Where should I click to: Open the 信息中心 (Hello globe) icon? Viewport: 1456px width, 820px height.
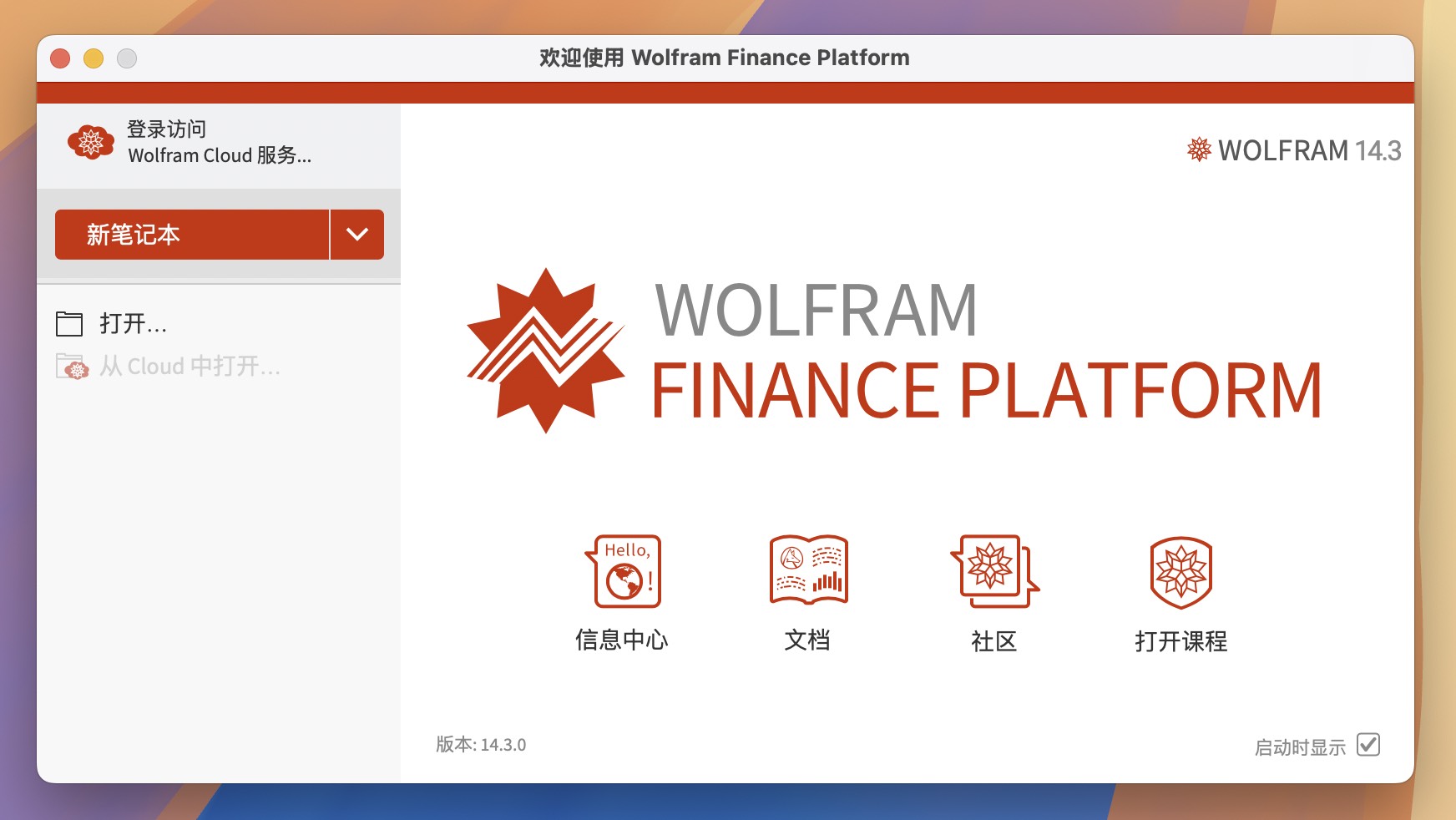click(x=624, y=571)
